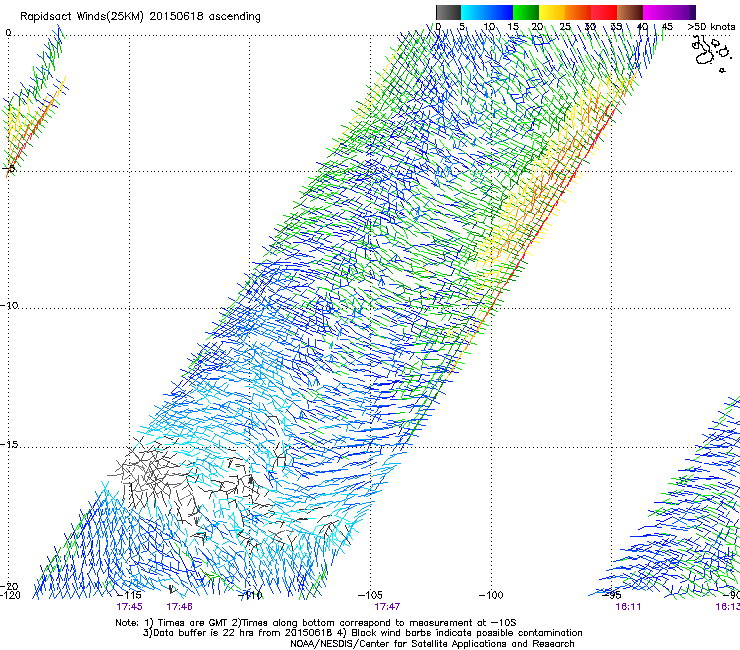Click the purple time label '17:46'
Viewport: 740px width, 650px height.
(179, 606)
